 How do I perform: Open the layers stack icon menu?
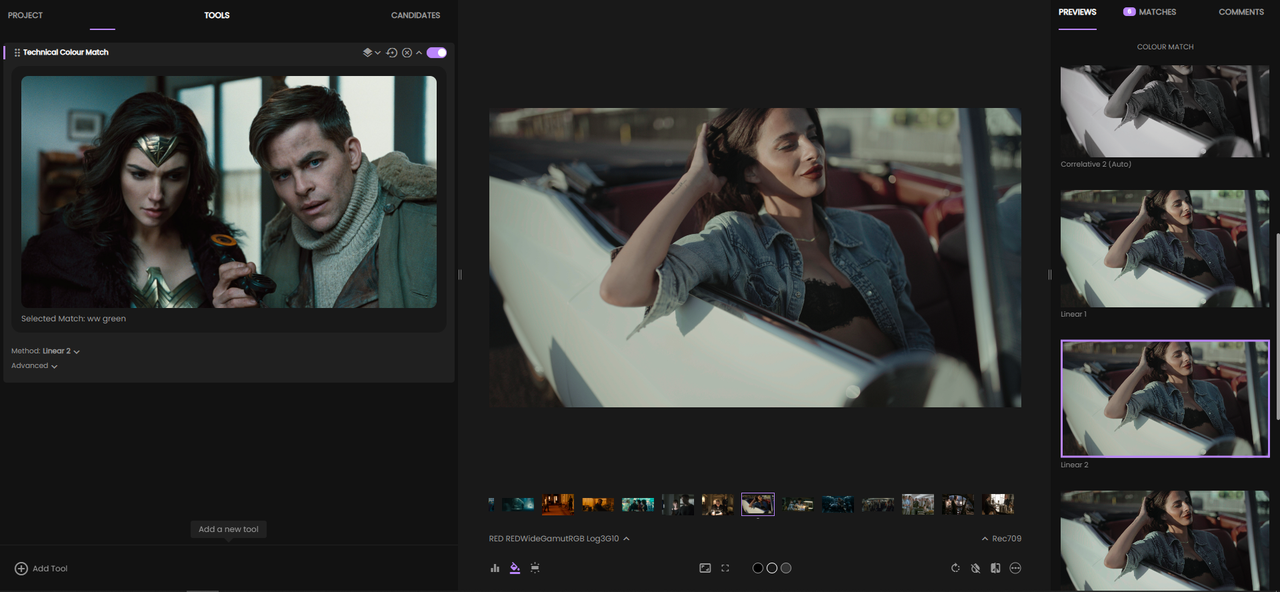tap(371, 52)
